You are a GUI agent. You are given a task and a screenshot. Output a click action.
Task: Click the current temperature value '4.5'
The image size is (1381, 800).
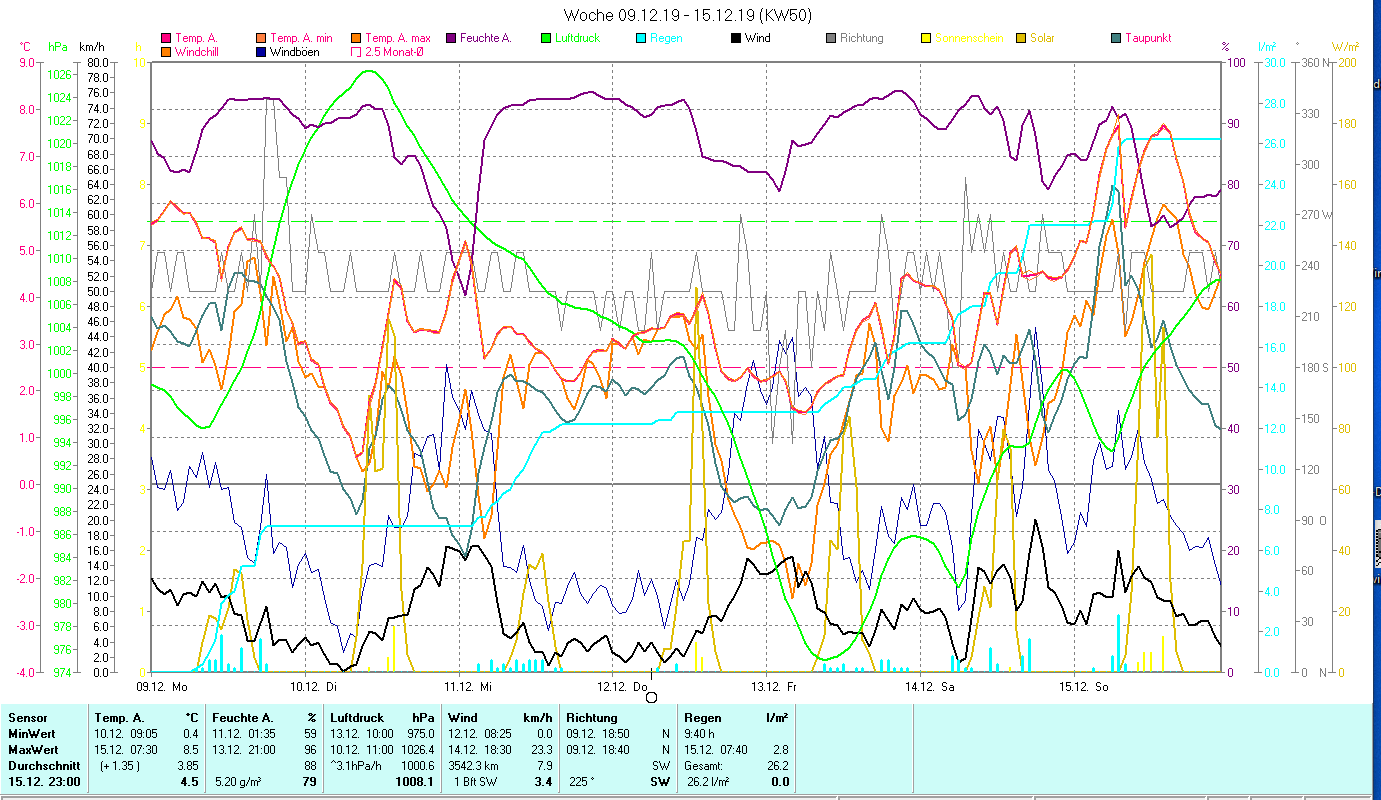click(x=191, y=782)
